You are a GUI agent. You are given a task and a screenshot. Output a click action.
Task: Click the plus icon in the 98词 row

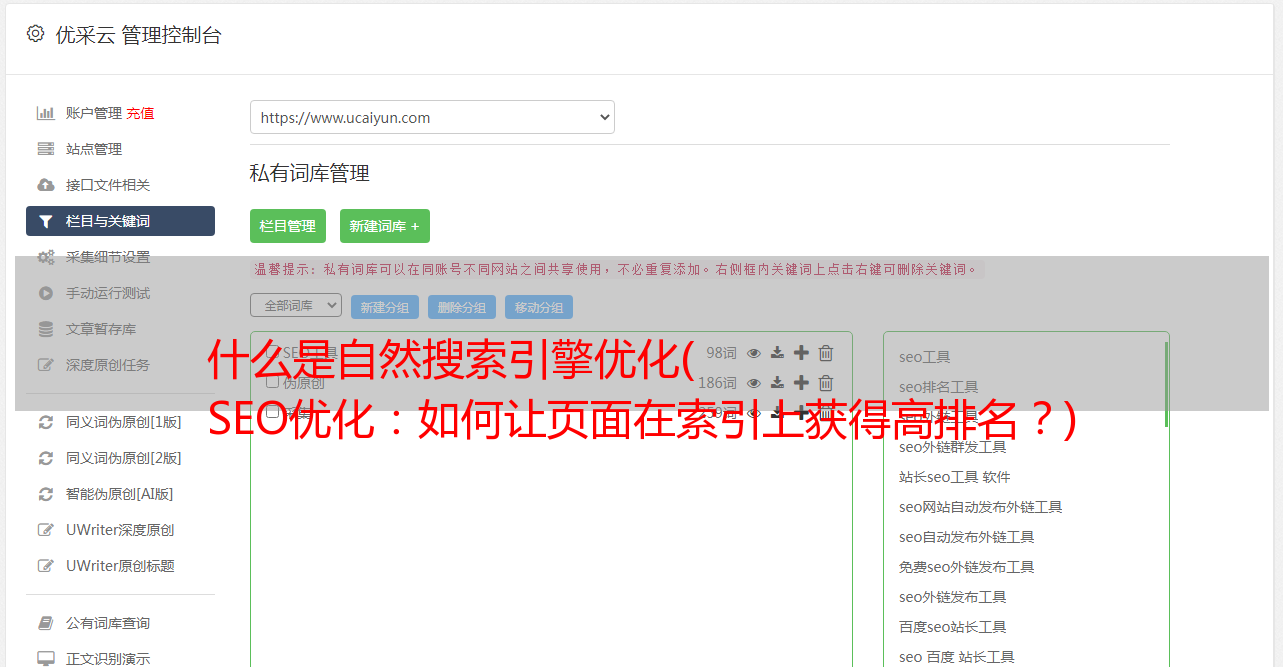click(x=801, y=353)
